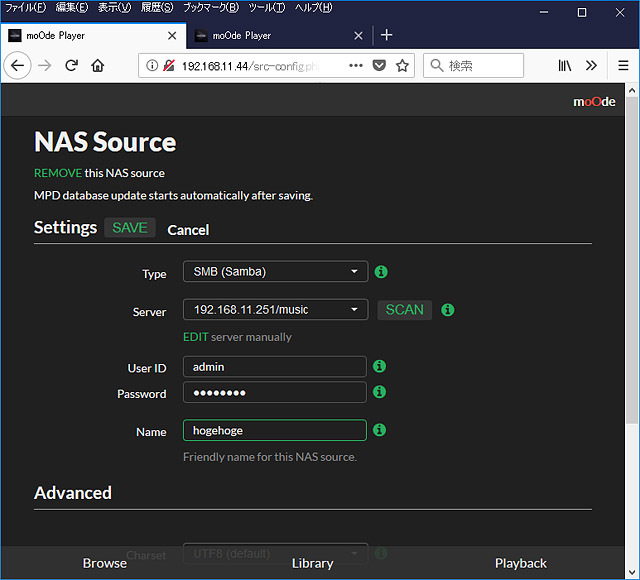Close the first moOde Player tab

pyautogui.click(x=172, y=36)
